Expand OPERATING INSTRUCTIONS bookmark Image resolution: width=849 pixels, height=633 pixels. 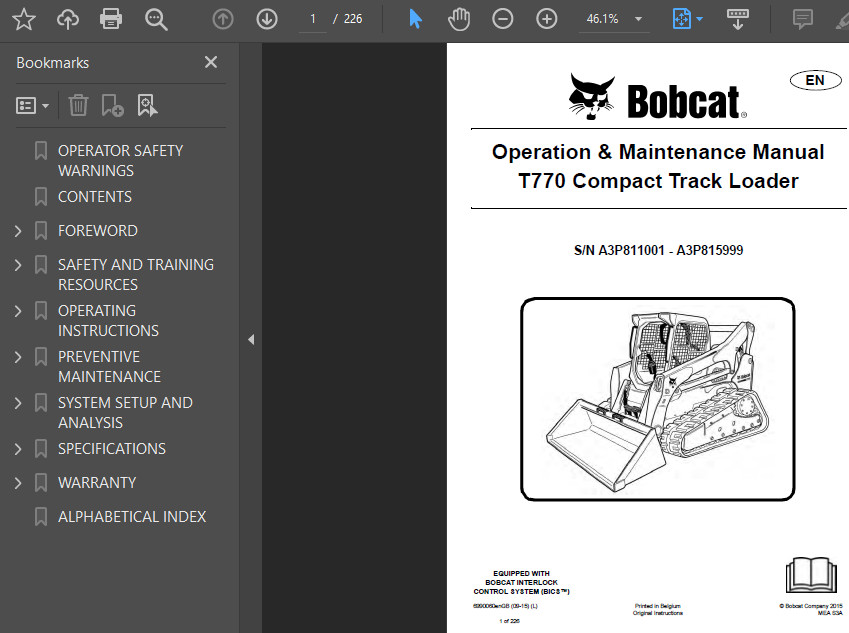pyautogui.click(x=18, y=311)
